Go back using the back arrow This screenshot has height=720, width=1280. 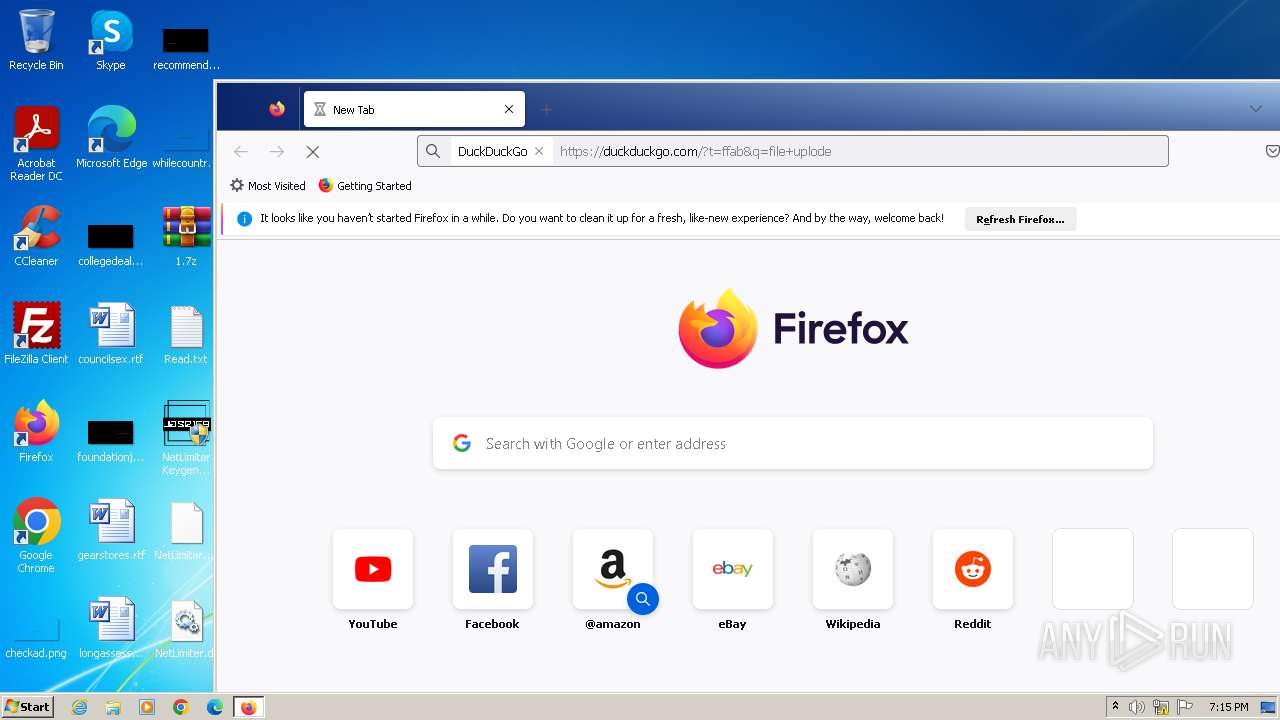(241, 151)
